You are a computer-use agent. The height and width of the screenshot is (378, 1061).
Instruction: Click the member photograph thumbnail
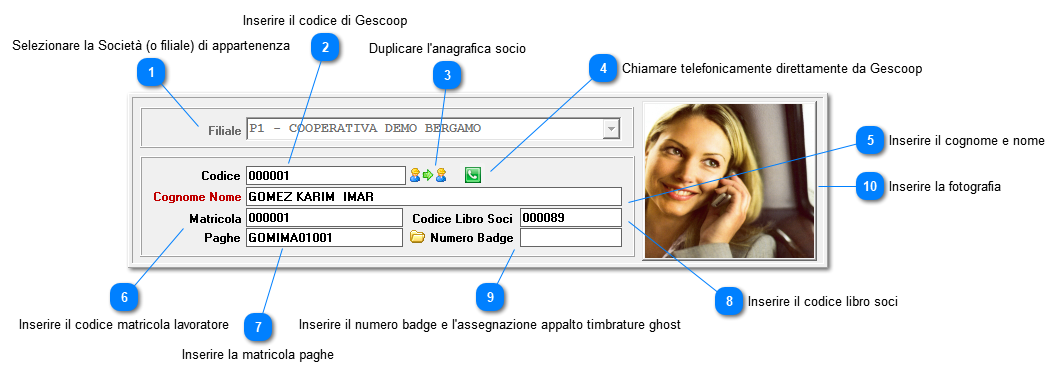[729, 181]
